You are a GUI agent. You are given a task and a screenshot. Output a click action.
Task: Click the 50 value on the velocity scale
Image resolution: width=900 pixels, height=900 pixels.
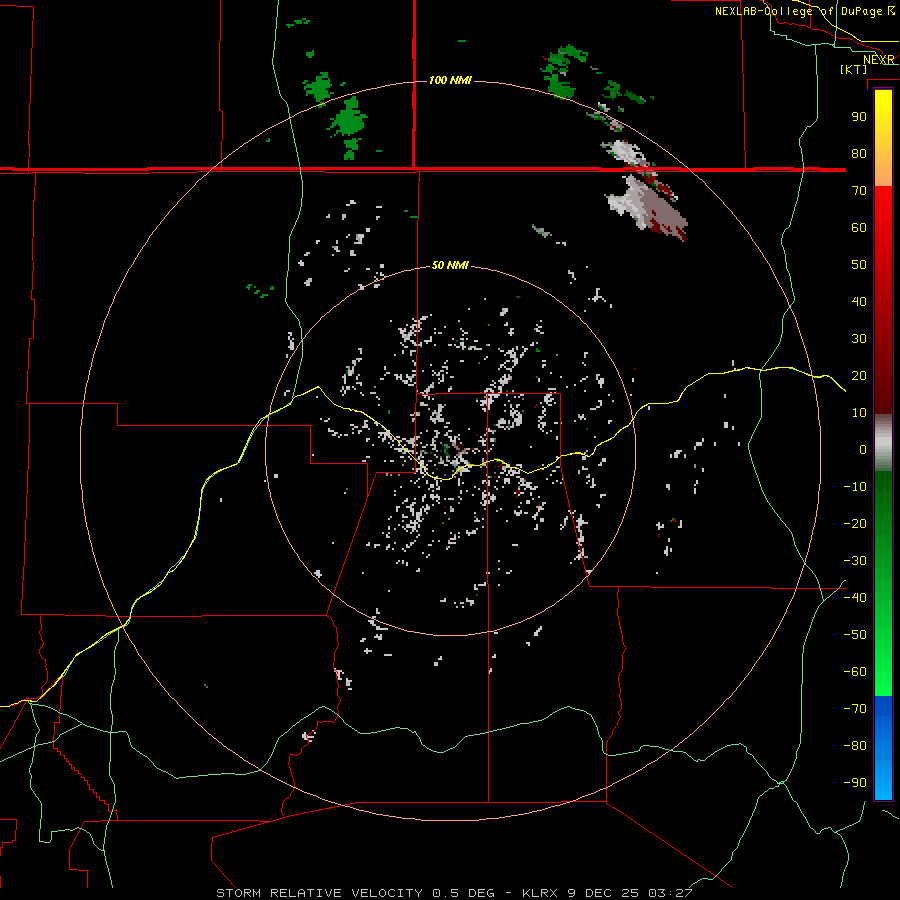click(859, 265)
